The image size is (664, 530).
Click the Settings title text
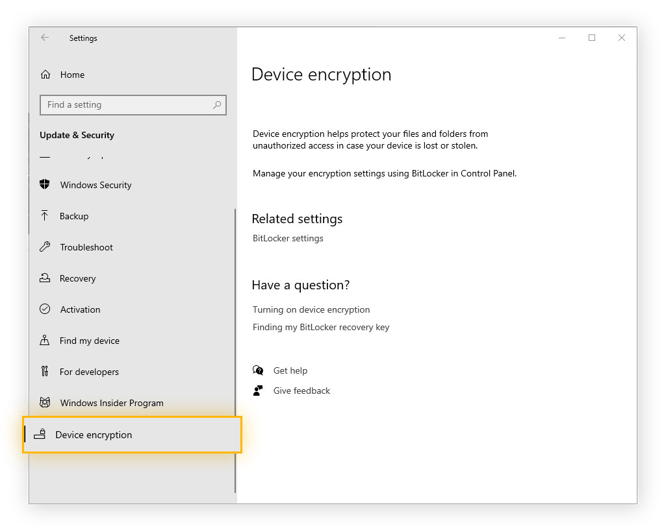(83, 38)
